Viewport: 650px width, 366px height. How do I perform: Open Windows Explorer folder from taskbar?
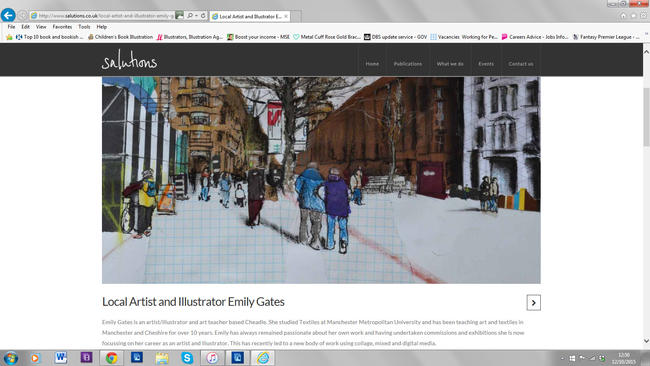(x=162, y=358)
